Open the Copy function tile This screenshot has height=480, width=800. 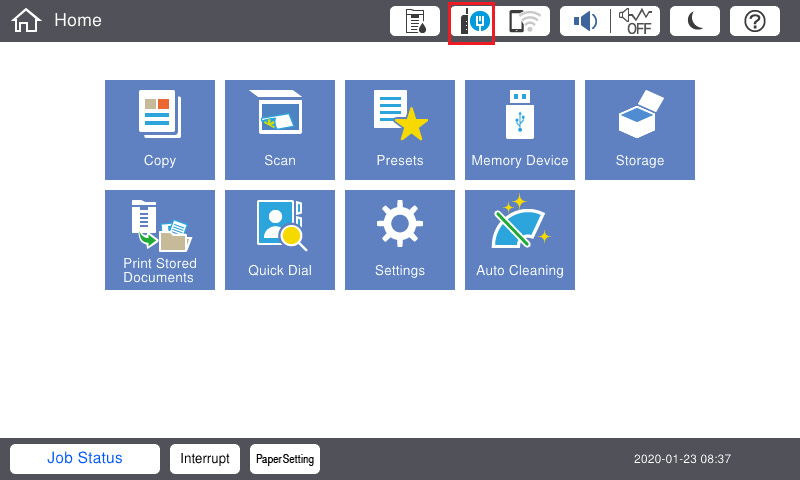point(160,130)
